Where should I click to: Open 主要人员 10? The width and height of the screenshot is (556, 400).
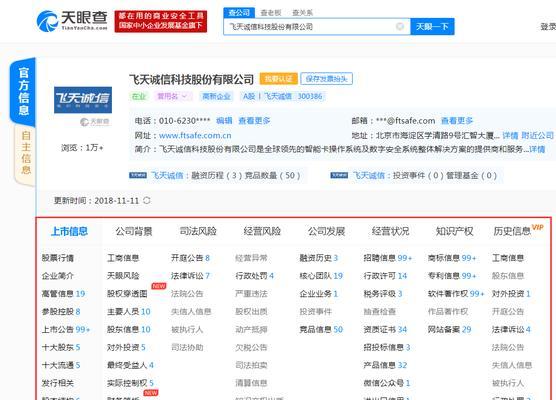coord(129,311)
